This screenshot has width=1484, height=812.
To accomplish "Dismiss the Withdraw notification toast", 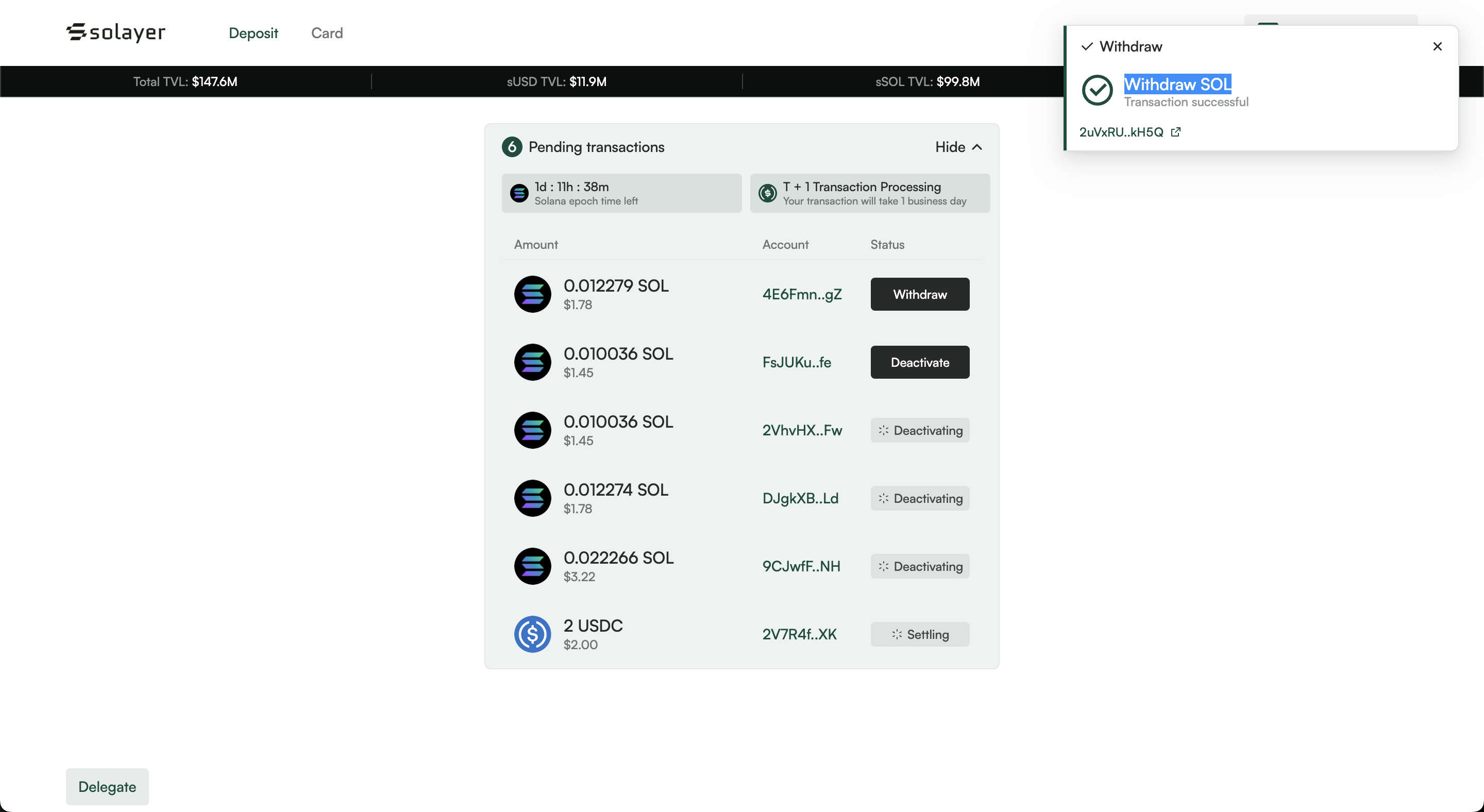I will pyautogui.click(x=1437, y=47).
